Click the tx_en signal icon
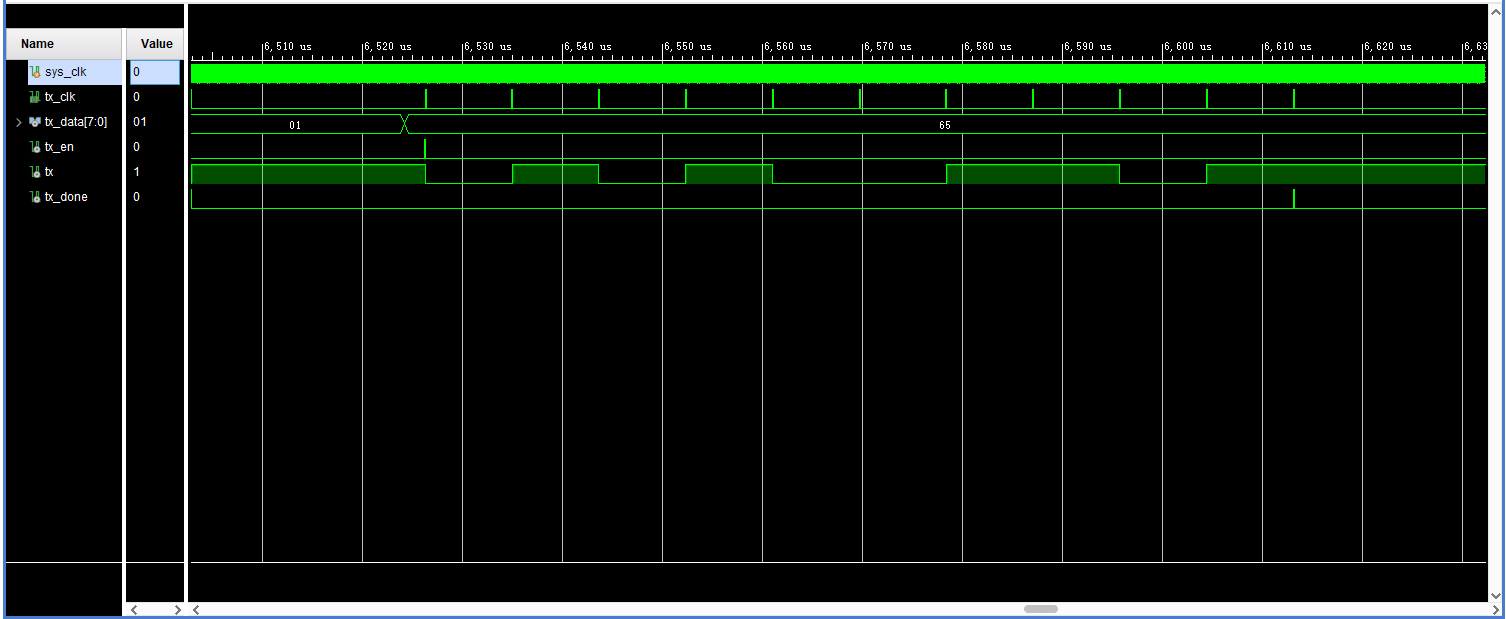 pyautogui.click(x=35, y=147)
